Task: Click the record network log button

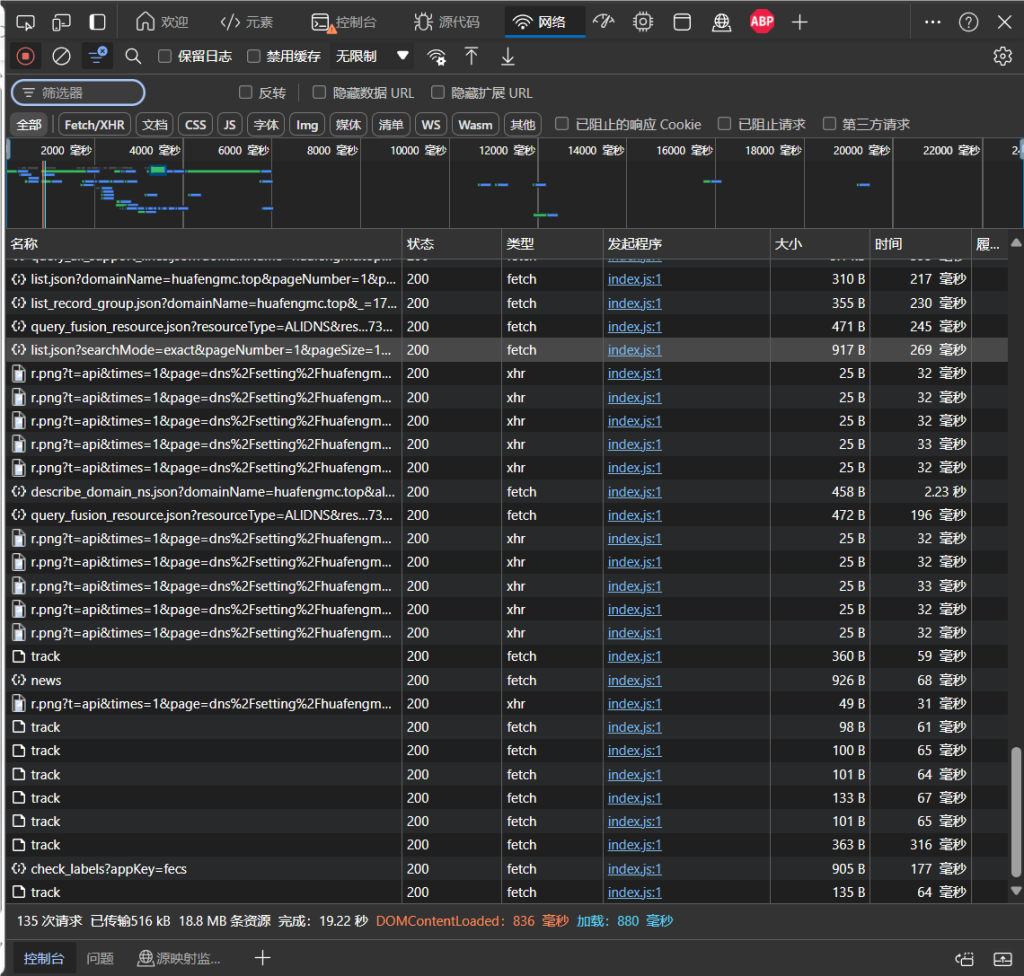Action: pyautogui.click(x=26, y=57)
